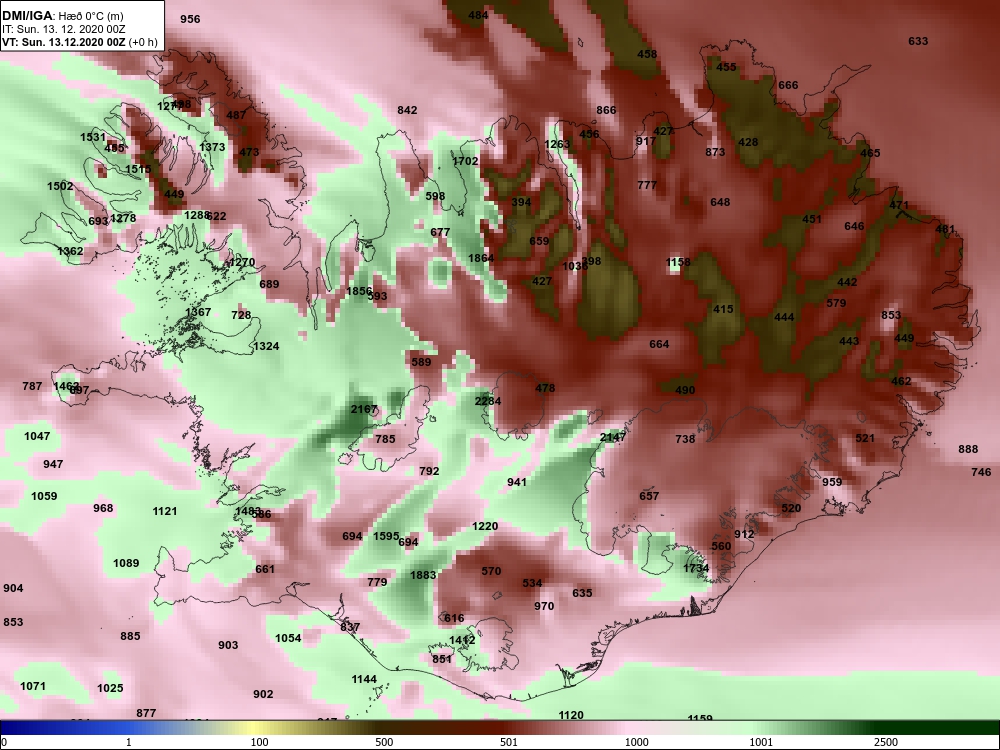The image size is (1000, 750).
Task: Click the height value 1025
Action: point(110,688)
